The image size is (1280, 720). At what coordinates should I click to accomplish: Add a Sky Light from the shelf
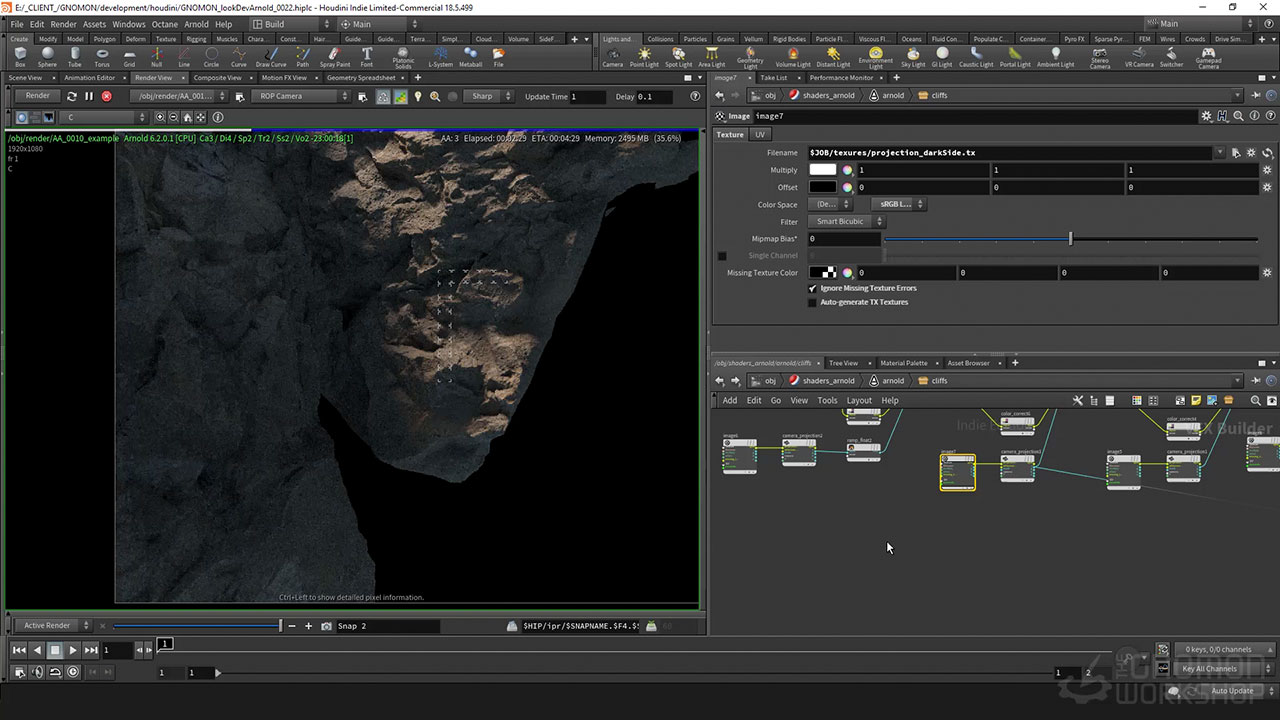tap(913, 57)
